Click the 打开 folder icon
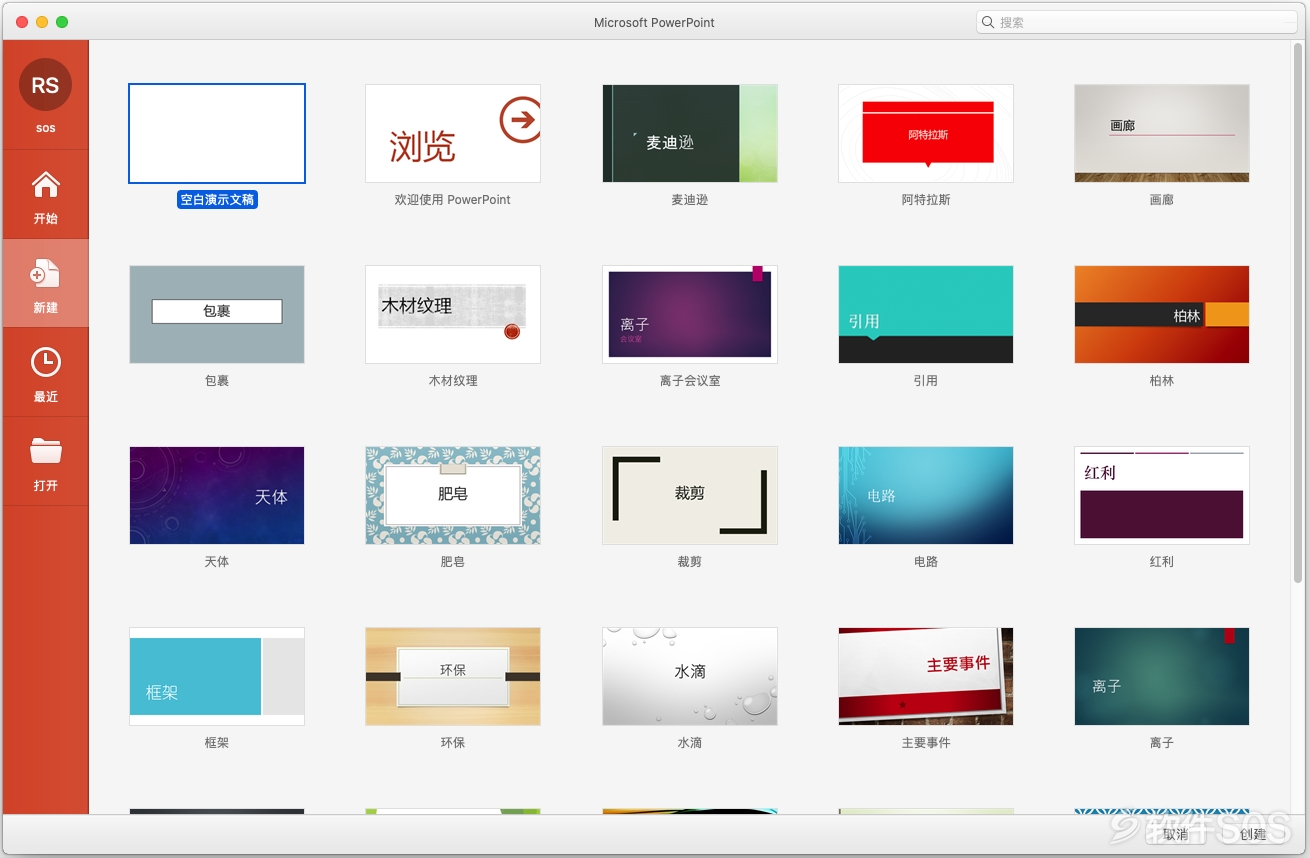Screen dimensions: 1310x858 (46, 451)
